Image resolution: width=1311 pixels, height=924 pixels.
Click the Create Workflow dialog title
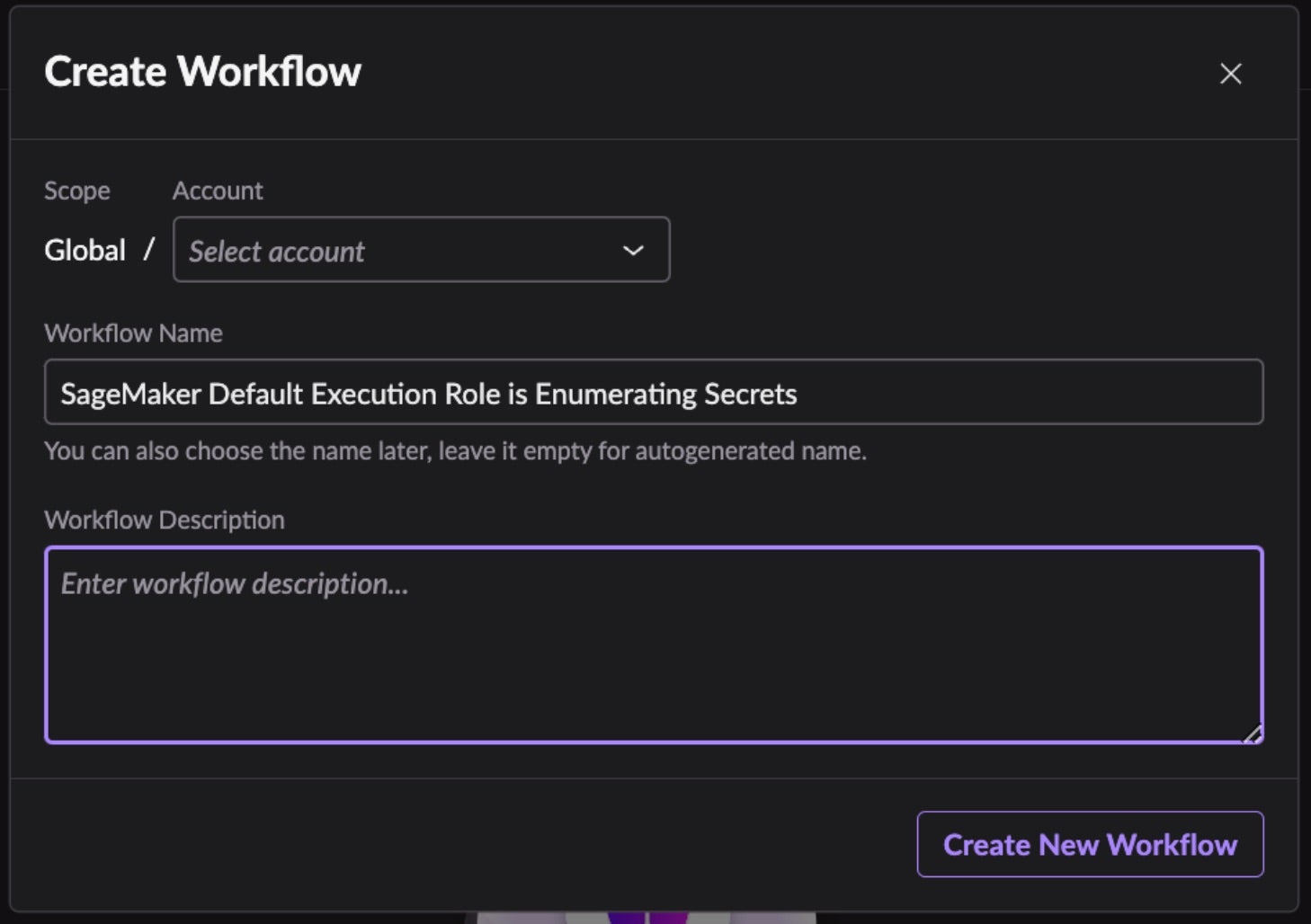click(202, 72)
